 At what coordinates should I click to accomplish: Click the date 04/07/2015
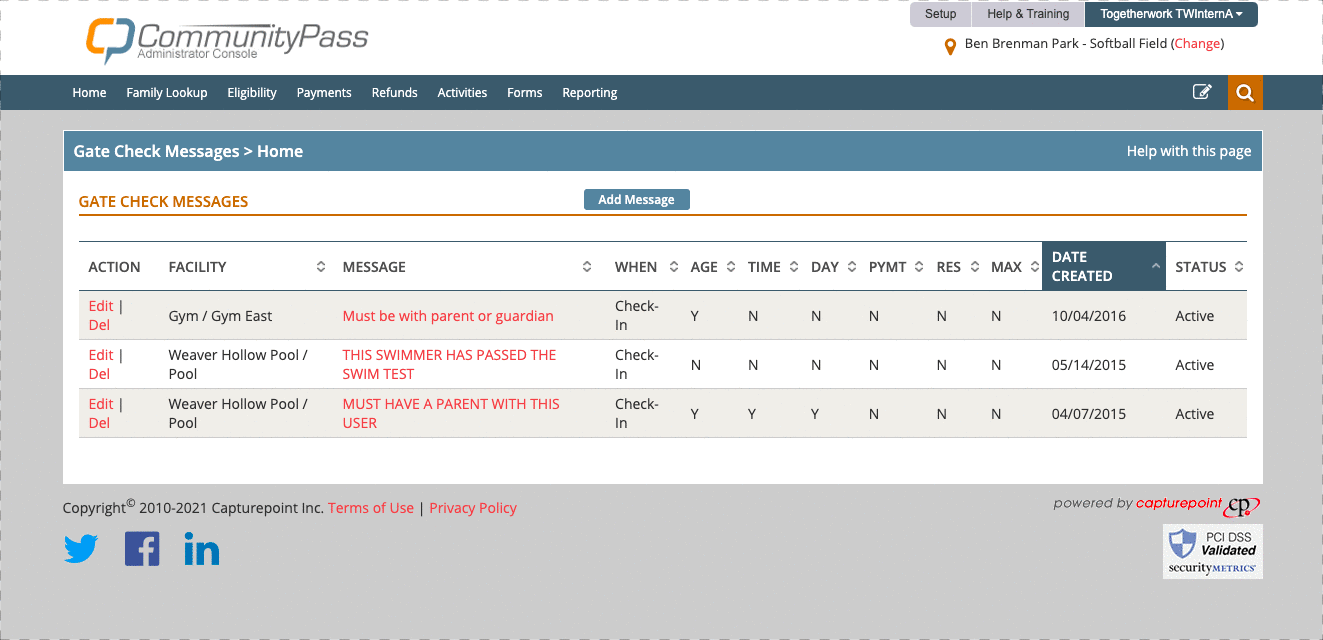pyautogui.click(x=1089, y=414)
